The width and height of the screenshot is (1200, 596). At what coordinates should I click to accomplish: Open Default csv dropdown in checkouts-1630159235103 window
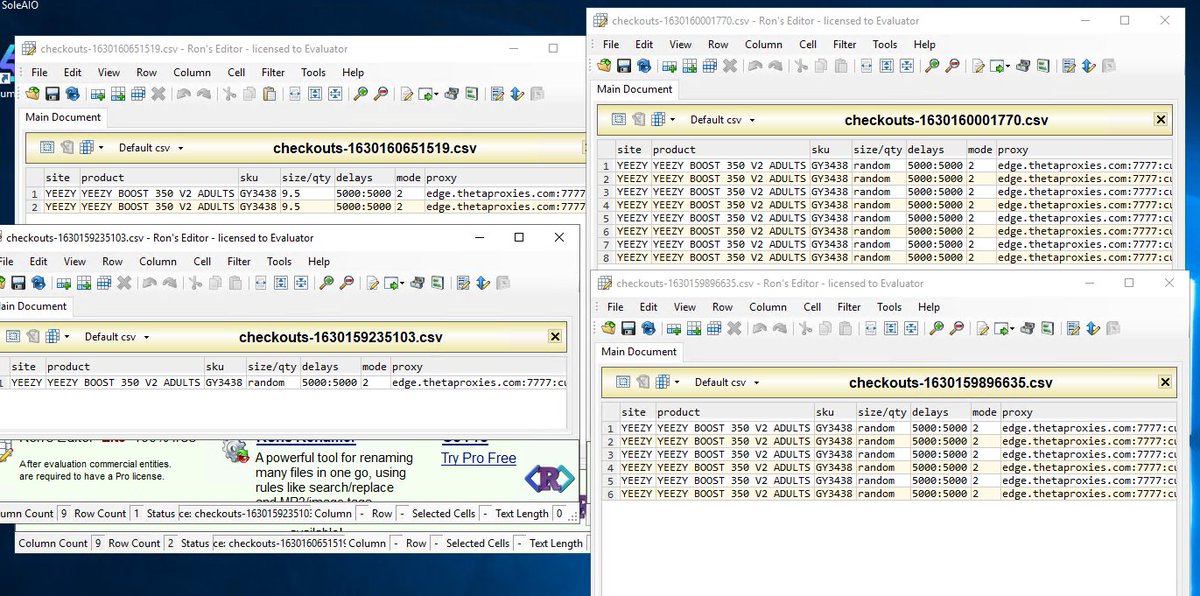coord(116,337)
